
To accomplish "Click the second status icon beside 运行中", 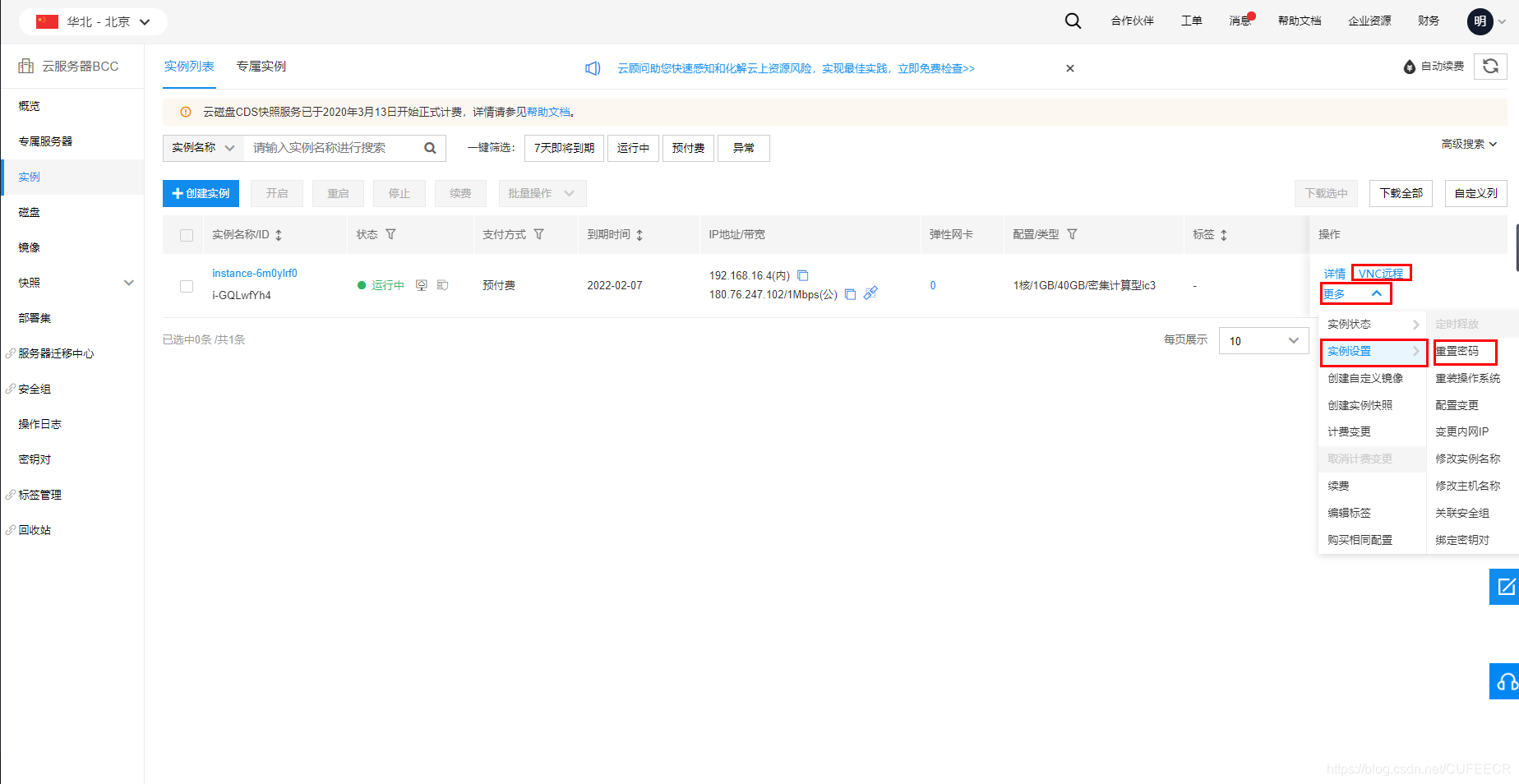I will (442, 285).
